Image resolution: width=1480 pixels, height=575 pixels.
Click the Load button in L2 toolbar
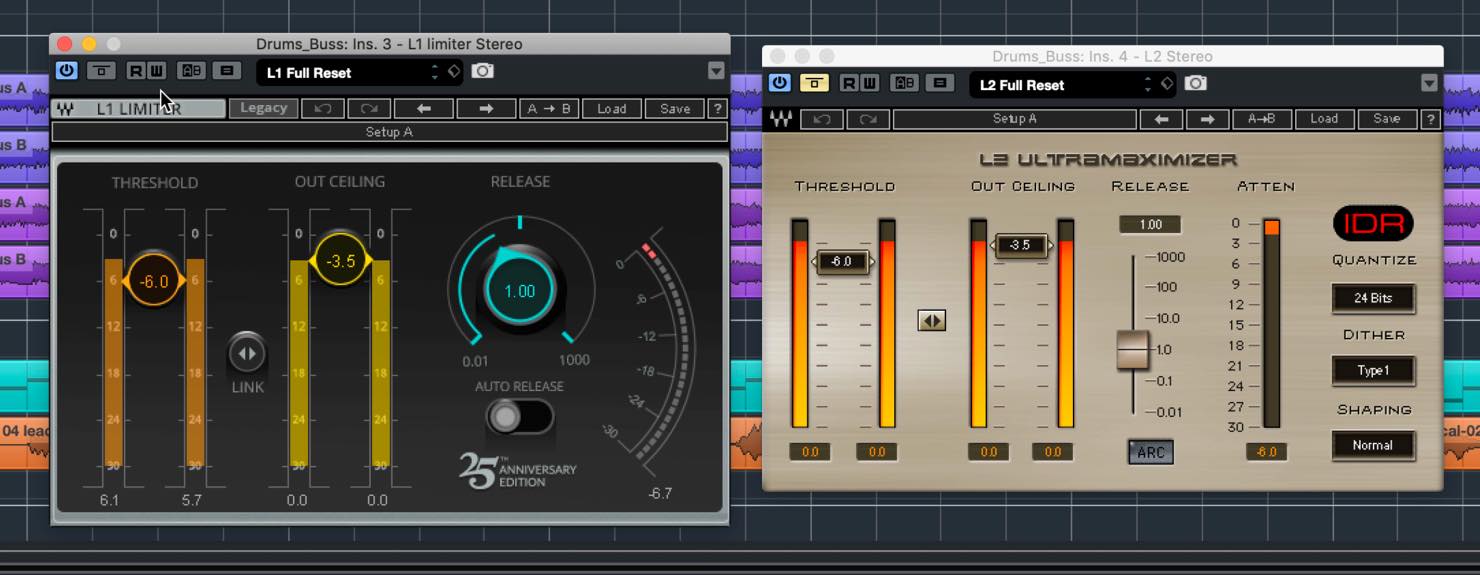1324,119
